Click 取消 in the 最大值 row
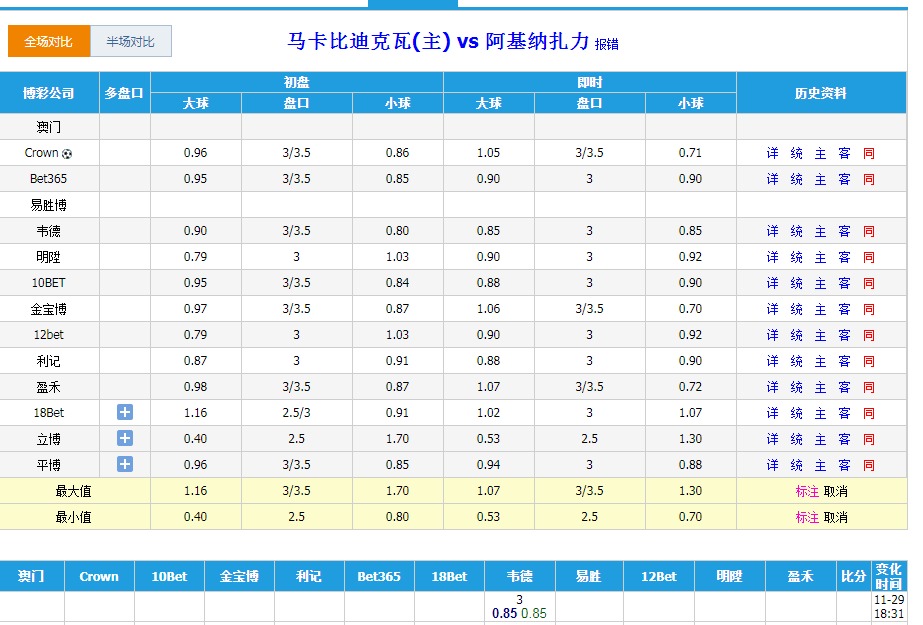 pos(835,491)
